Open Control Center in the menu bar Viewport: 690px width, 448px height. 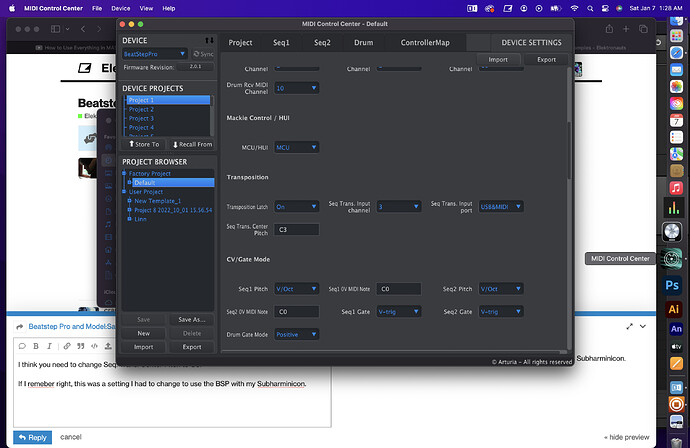[x=605, y=8]
